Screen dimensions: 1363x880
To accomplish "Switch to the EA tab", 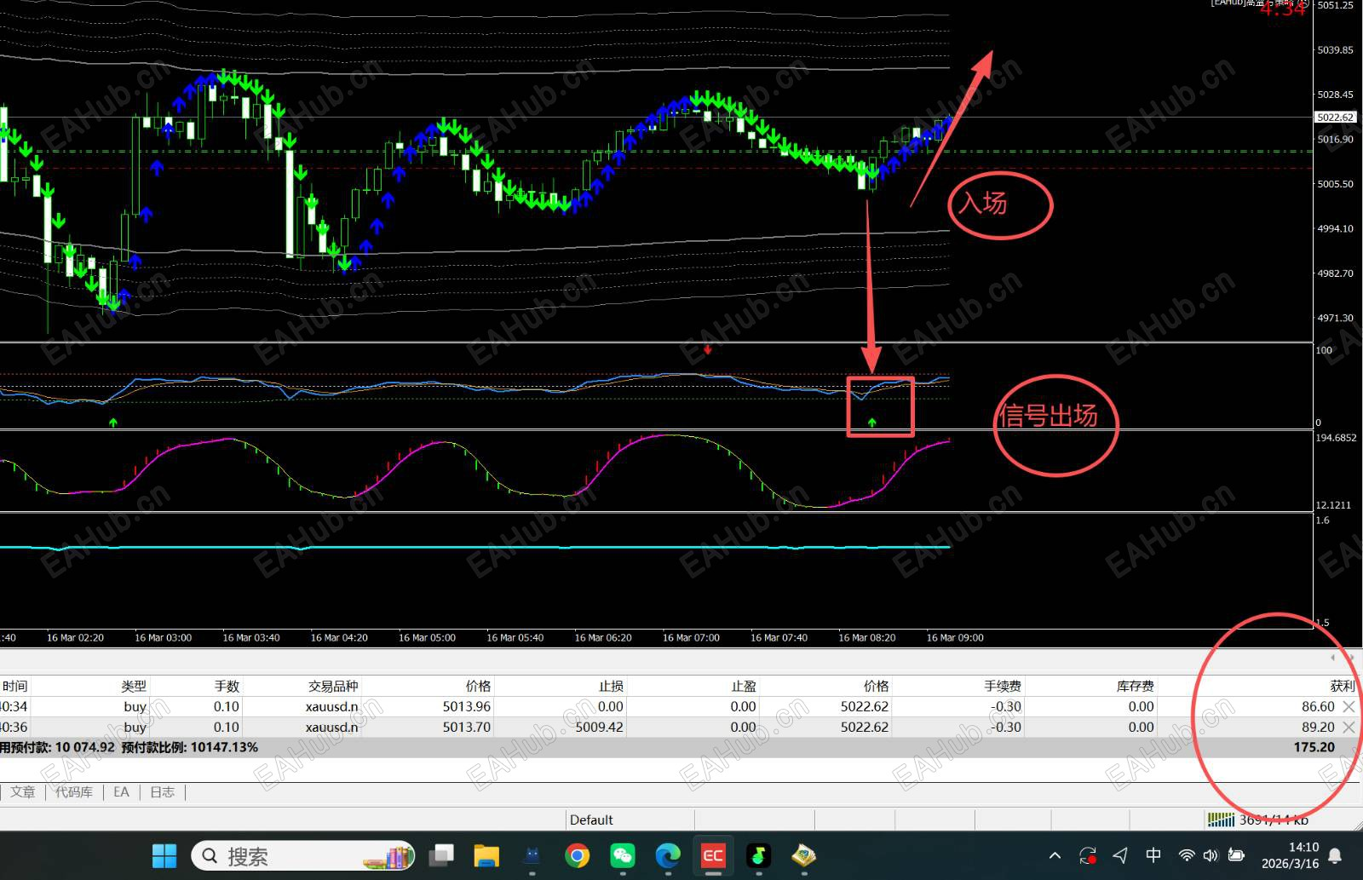I will point(121,792).
